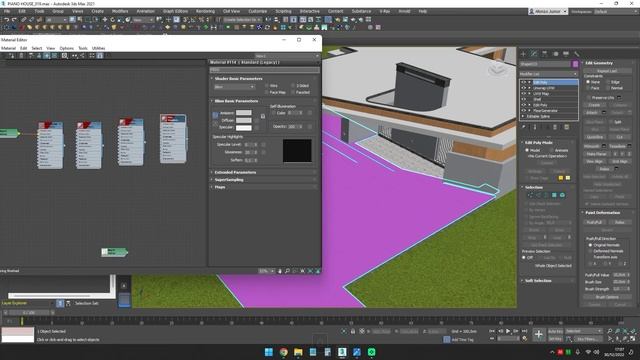Open the shader type dropdown
Screen dimensions: 640x360
pyautogui.click(x=234, y=87)
